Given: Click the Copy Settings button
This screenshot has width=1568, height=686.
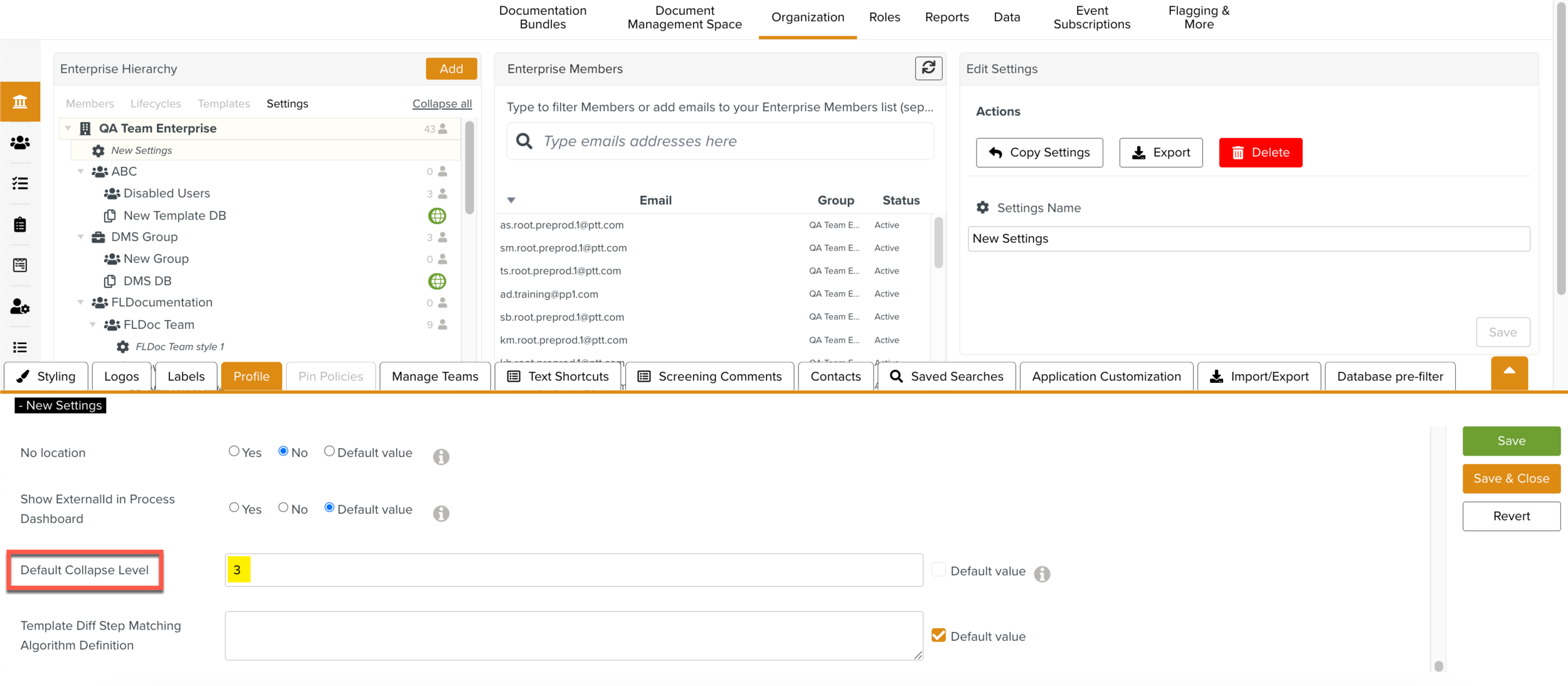Looking at the screenshot, I should pos(1039,153).
